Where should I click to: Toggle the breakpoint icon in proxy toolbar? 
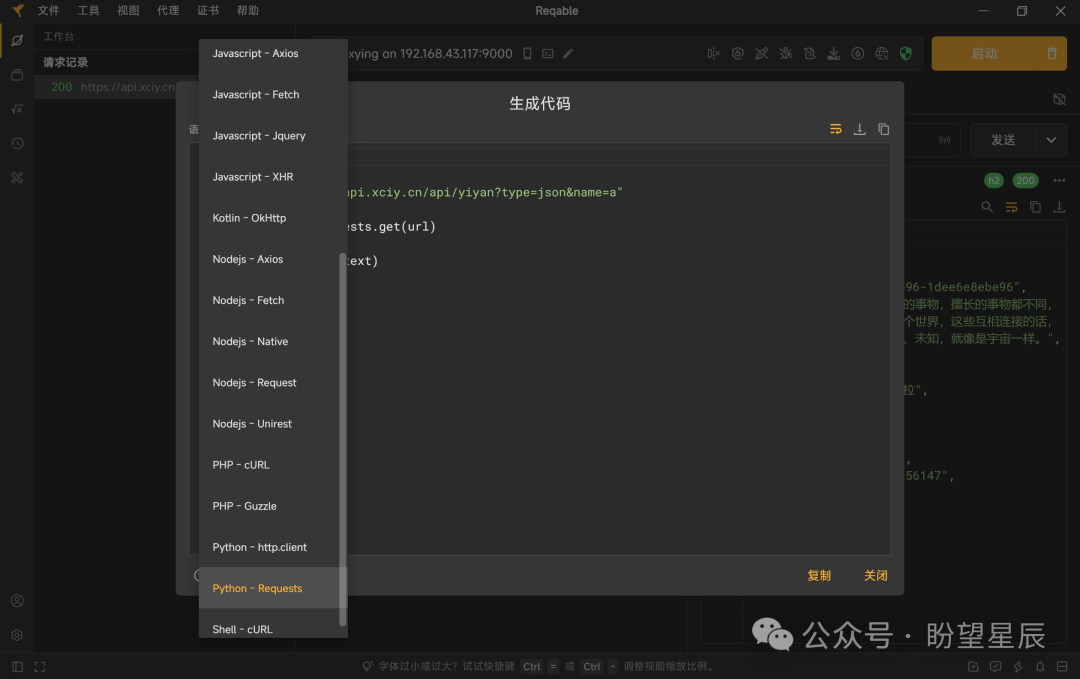coord(714,54)
